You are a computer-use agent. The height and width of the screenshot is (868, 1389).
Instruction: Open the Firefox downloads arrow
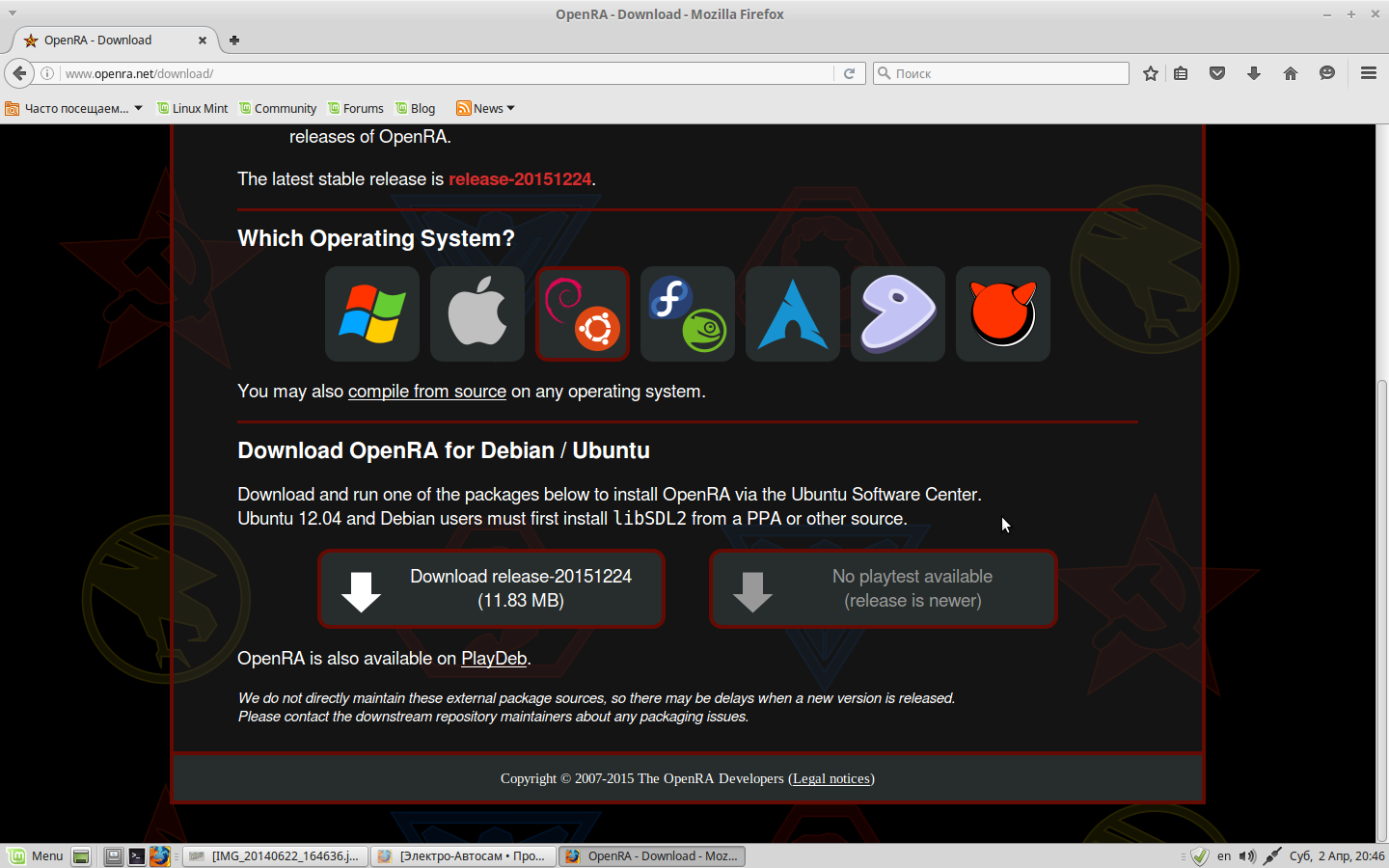[1254, 73]
